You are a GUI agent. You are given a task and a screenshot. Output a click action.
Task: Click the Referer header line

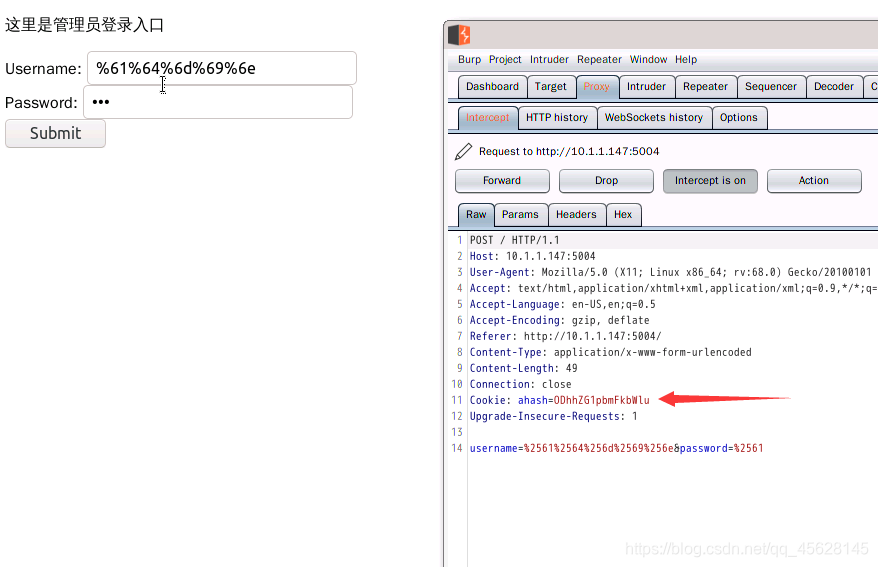tap(565, 336)
